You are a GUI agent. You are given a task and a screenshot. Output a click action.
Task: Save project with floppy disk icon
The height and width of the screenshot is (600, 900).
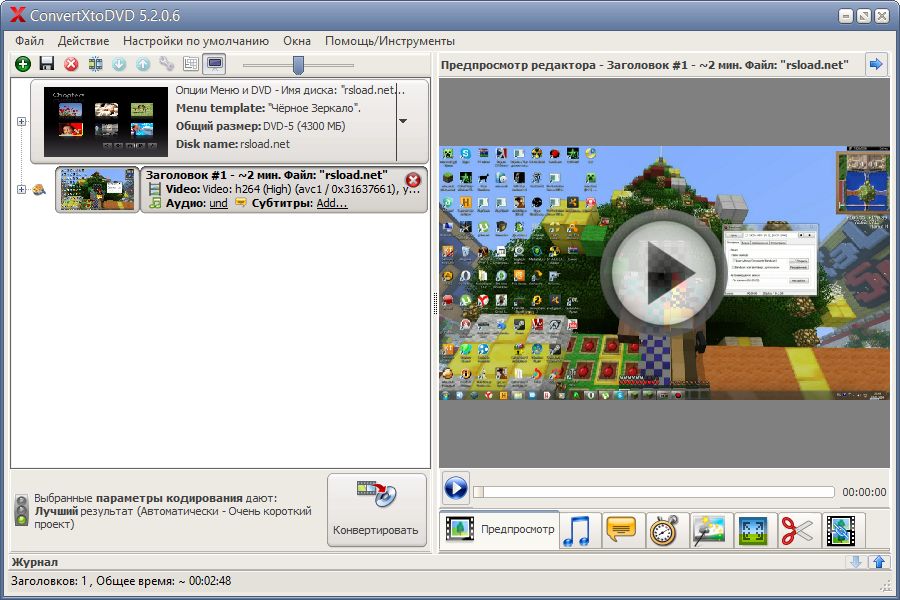[46, 64]
